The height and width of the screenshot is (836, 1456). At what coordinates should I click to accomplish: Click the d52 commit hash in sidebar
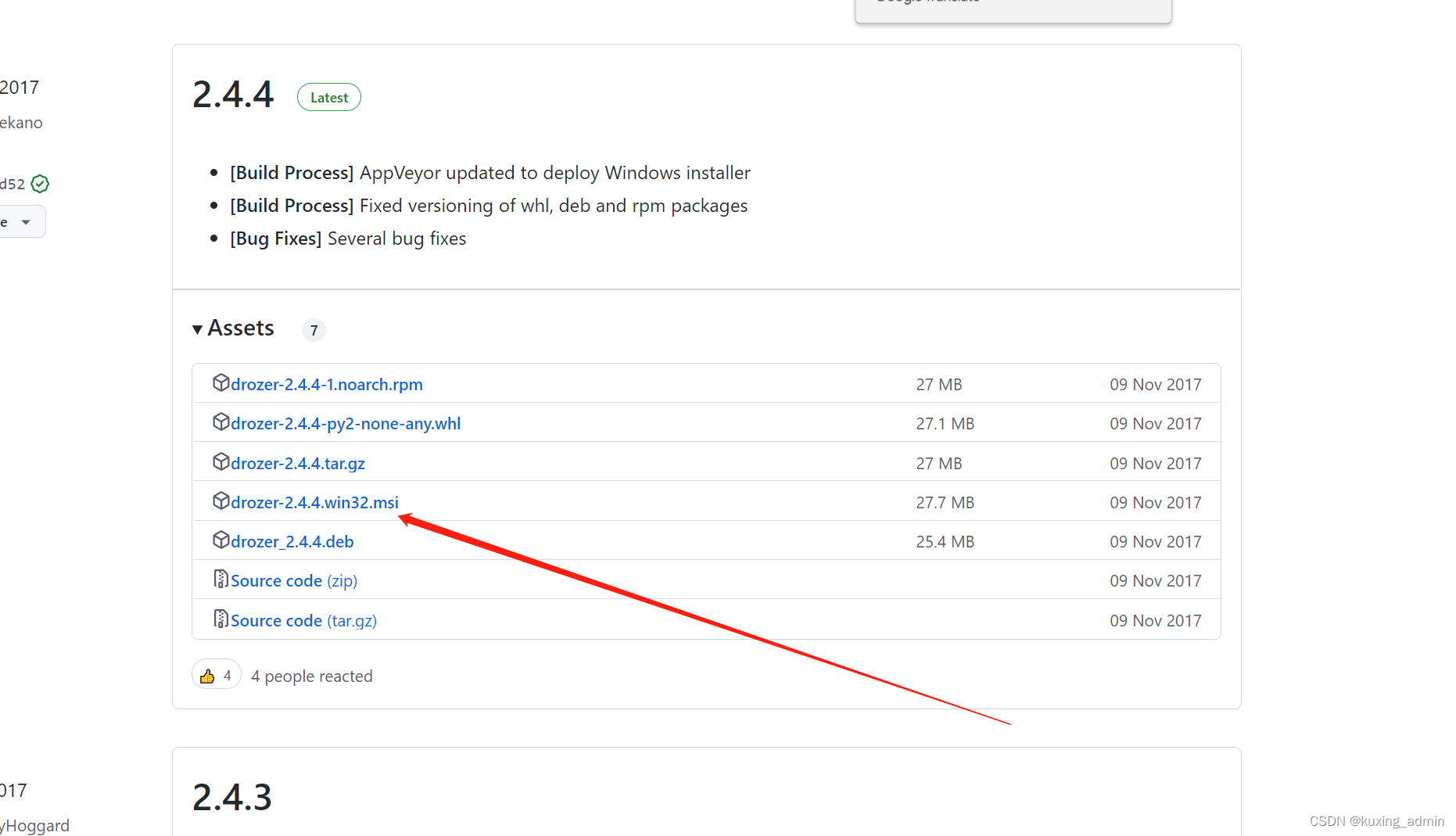pyautogui.click(x=13, y=184)
